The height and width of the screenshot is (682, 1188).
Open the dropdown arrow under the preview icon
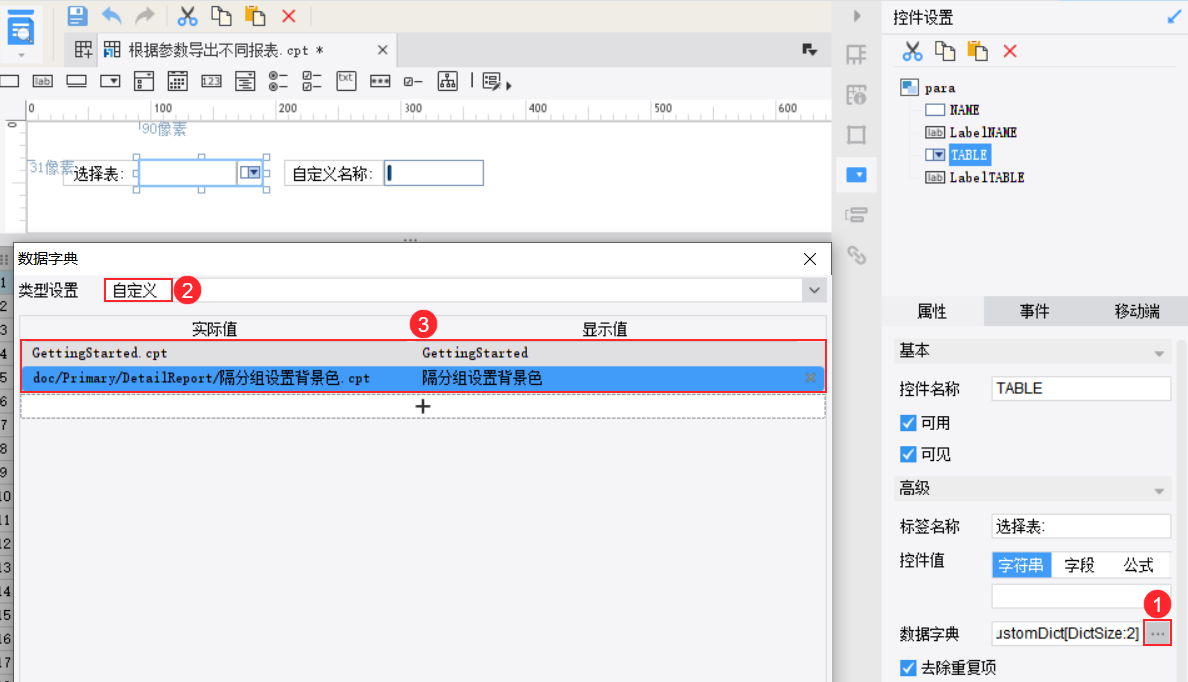click(x=20, y=55)
